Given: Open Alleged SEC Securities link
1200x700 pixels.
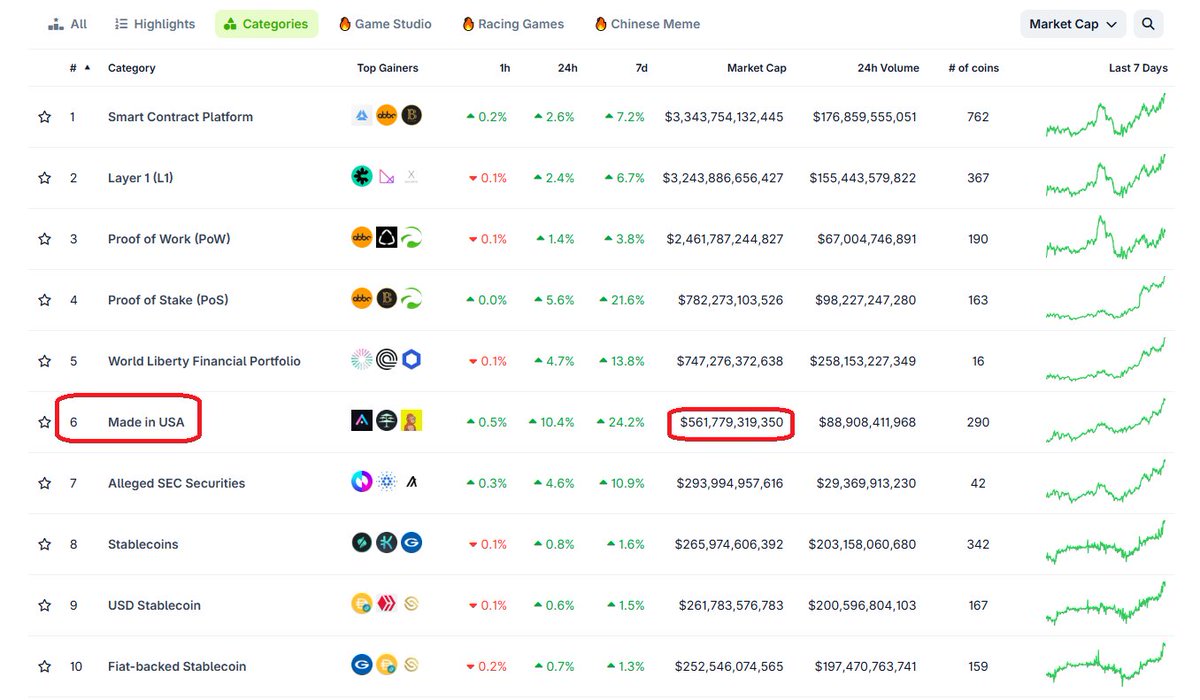Looking at the screenshot, I should click(x=176, y=483).
